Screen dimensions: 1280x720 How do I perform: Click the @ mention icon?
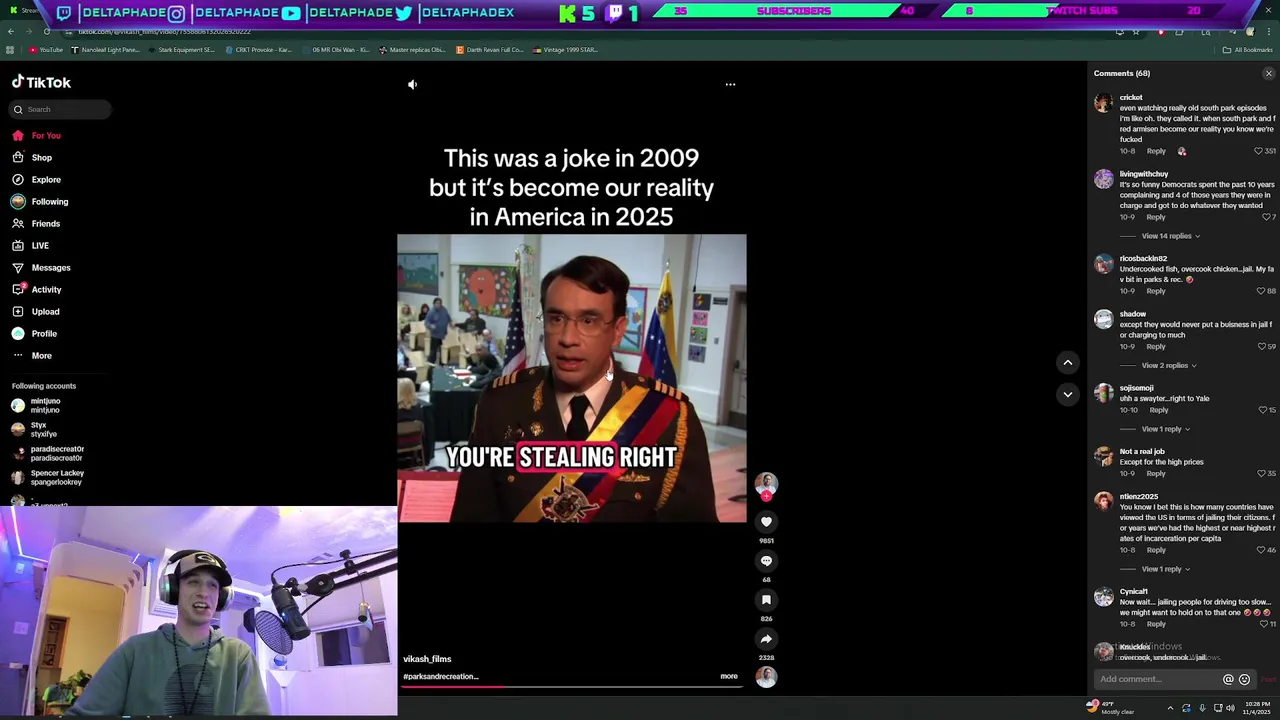[1228, 680]
